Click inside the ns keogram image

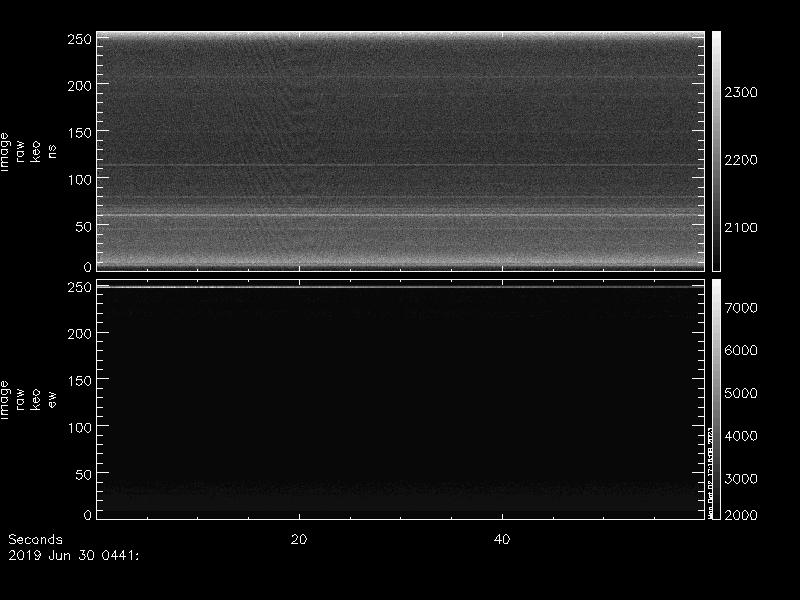(401, 151)
